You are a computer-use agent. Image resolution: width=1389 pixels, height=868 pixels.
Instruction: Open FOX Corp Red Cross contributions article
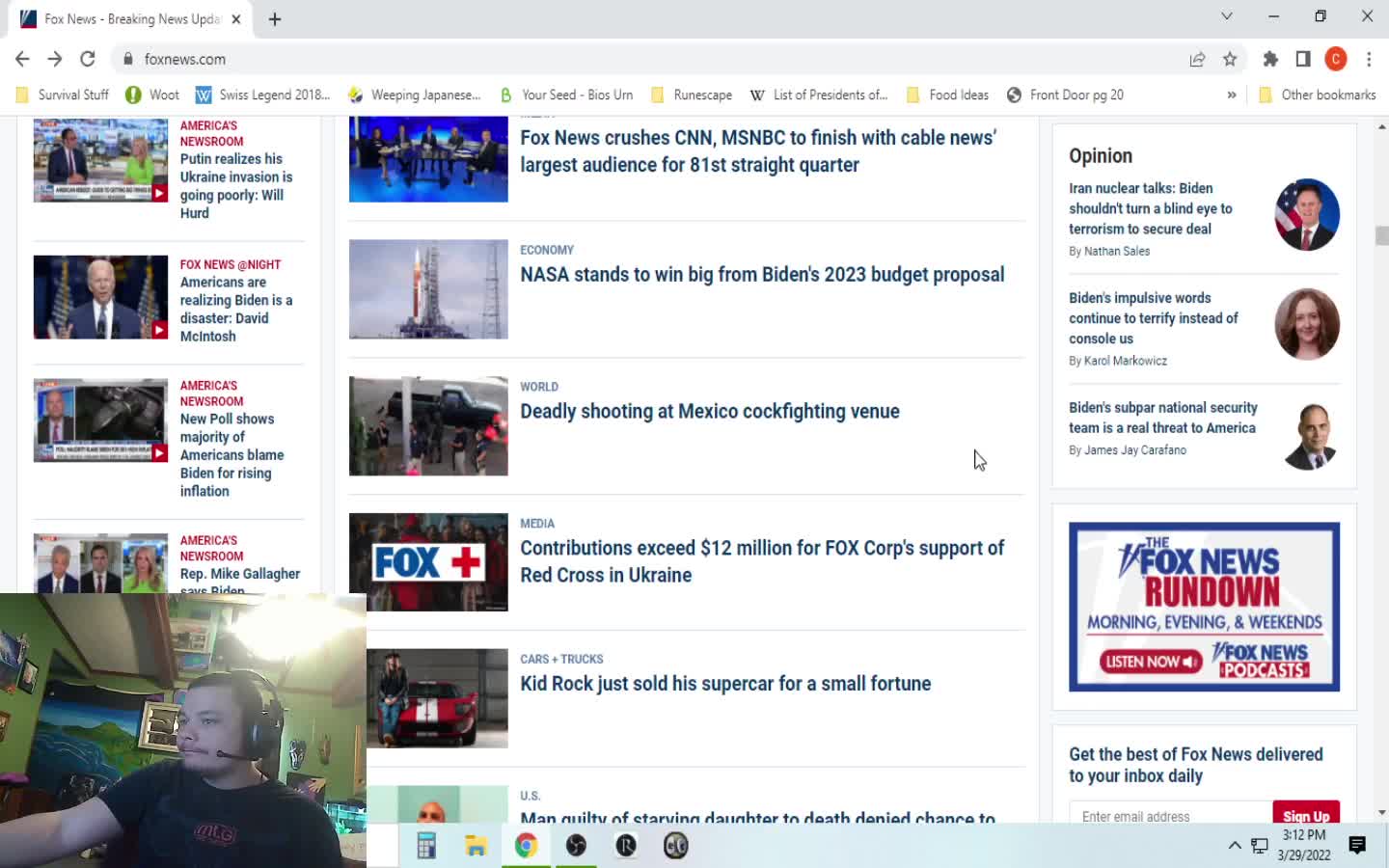click(762, 561)
